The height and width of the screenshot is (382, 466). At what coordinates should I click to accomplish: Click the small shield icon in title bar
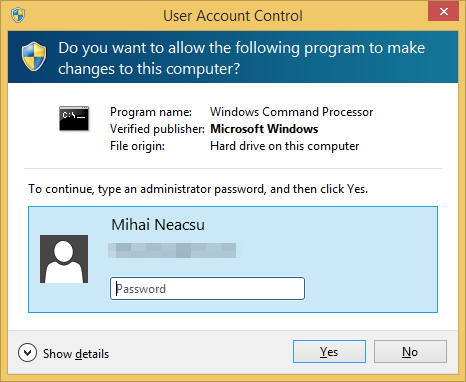[x=18, y=15]
